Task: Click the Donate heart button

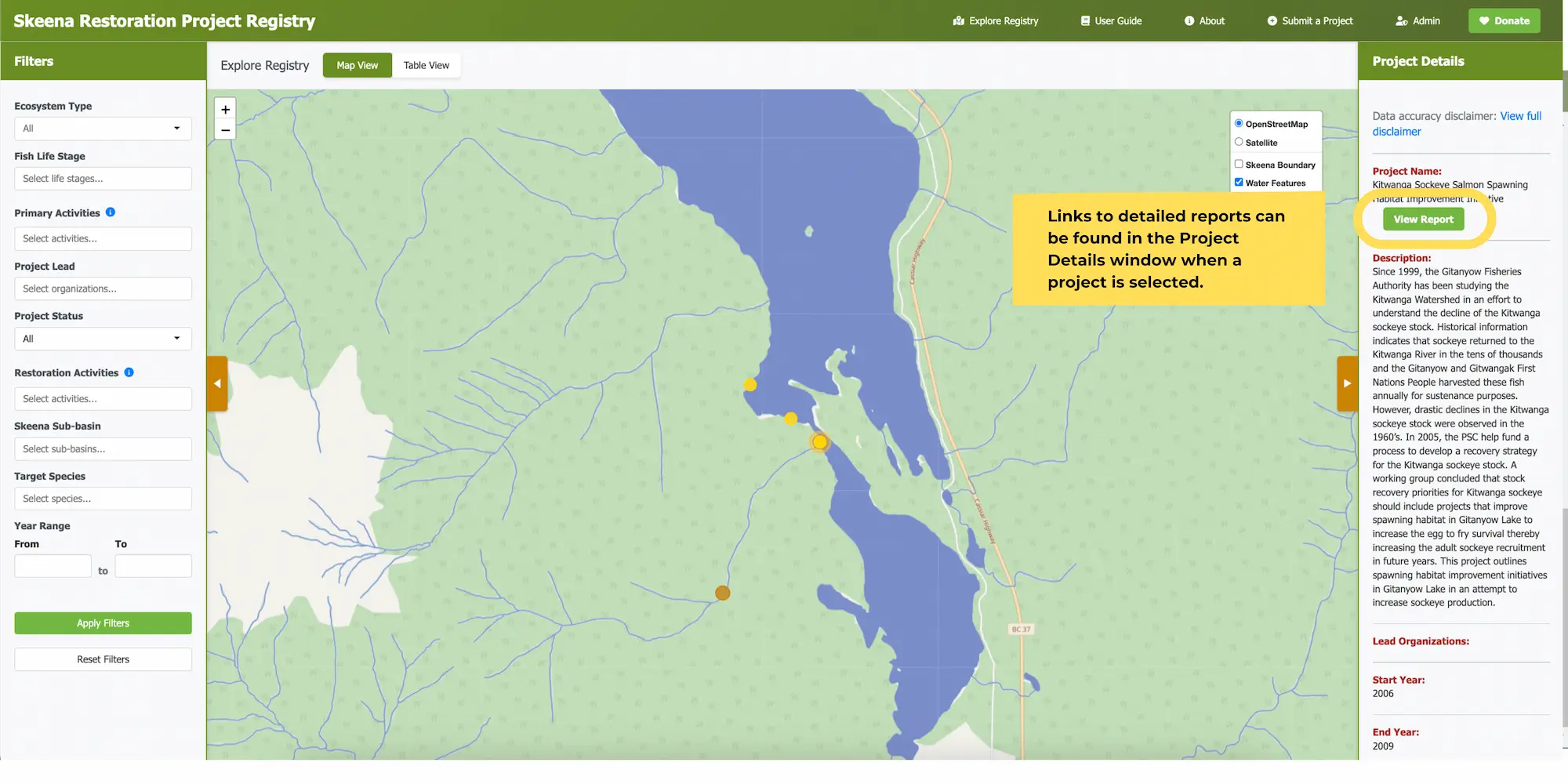Action: [1504, 21]
